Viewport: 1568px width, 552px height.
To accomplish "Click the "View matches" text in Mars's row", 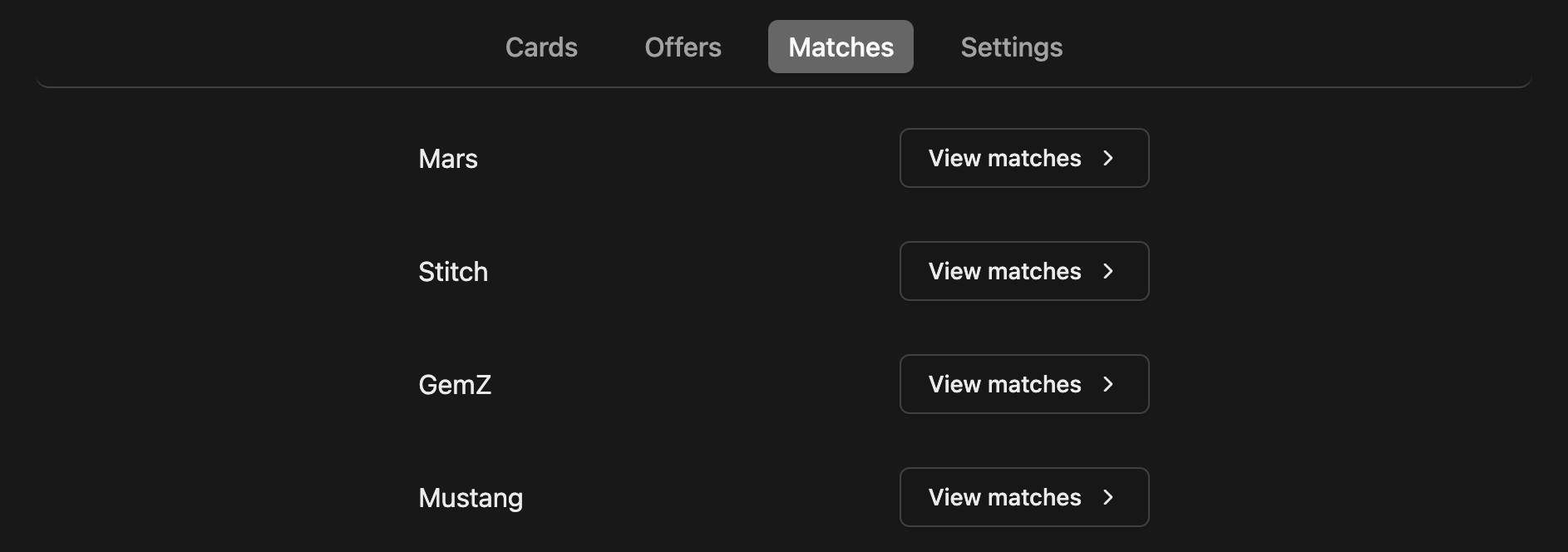I will (1004, 158).
